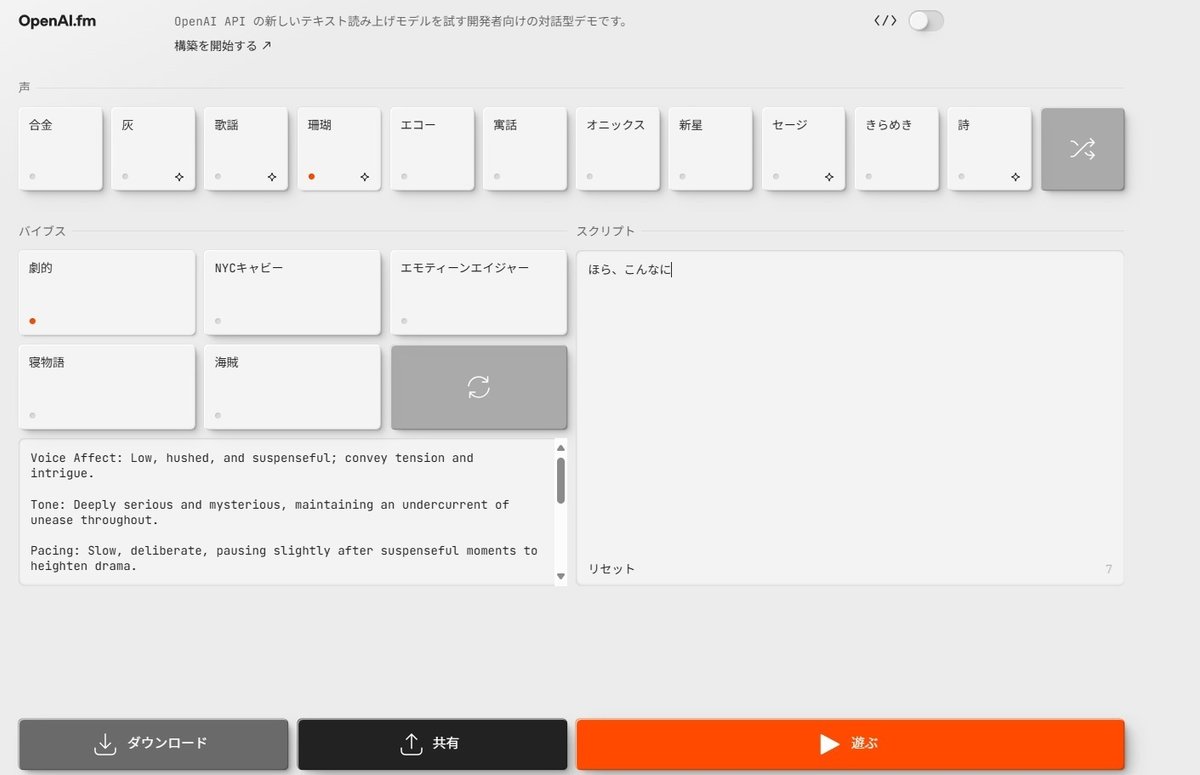
Task: Click the sparkle icon on 灰 voice card
Action: coord(180,175)
